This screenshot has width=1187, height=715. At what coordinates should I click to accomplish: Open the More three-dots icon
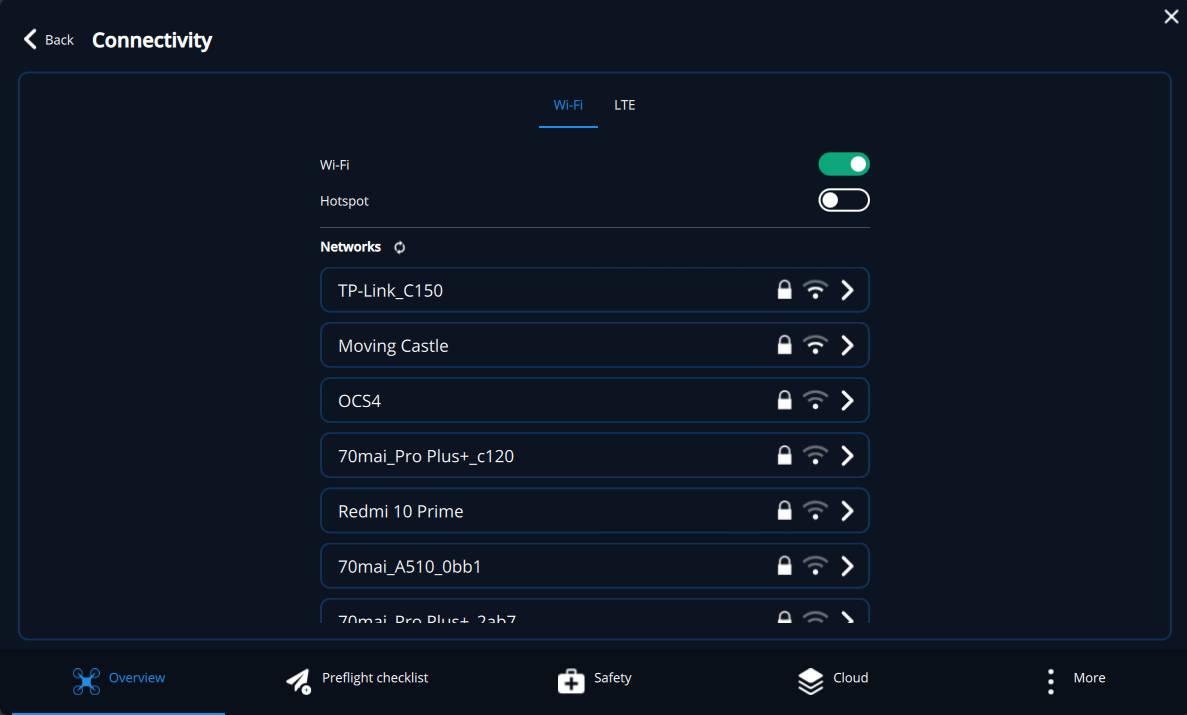tap(1050, 681)
